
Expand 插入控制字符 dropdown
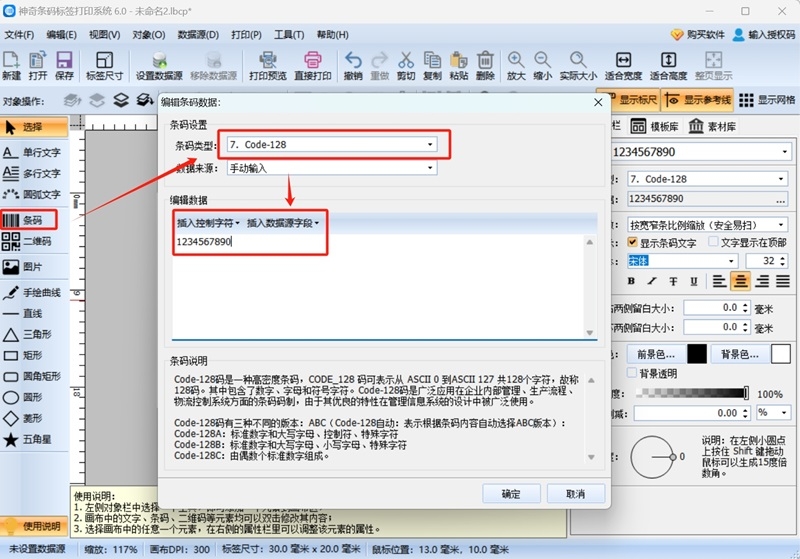pos(208,223)
